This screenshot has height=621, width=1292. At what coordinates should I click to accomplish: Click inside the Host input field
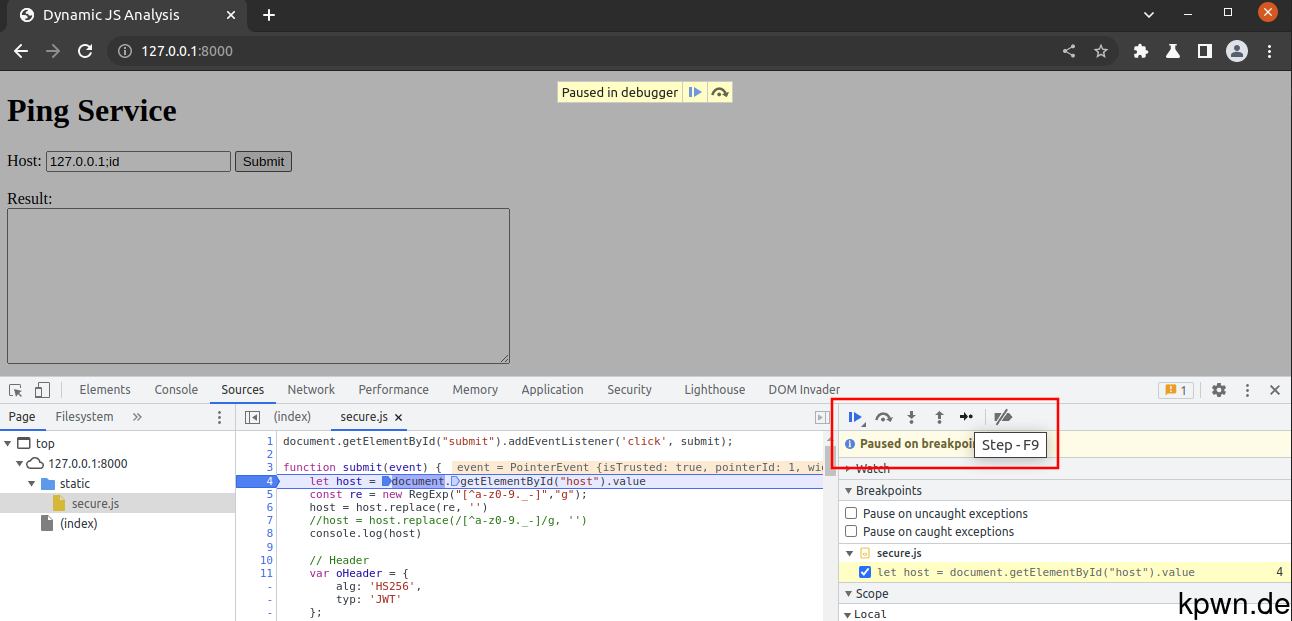137,161
